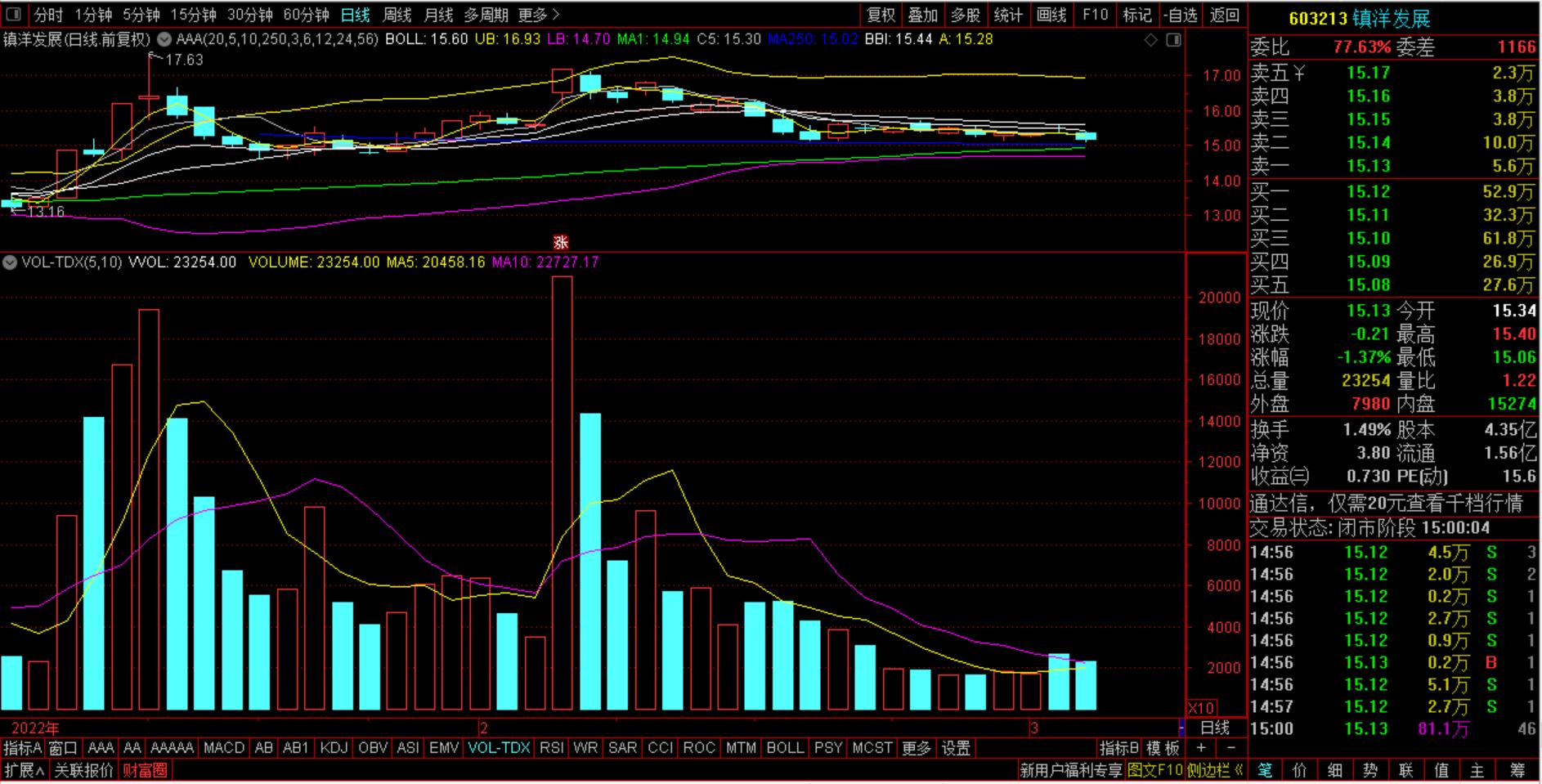This screenshot has height=784, width=1542.
Task: Click the red 涨 marker on chart
Action: pyautogui.click(x=561, y=243)
